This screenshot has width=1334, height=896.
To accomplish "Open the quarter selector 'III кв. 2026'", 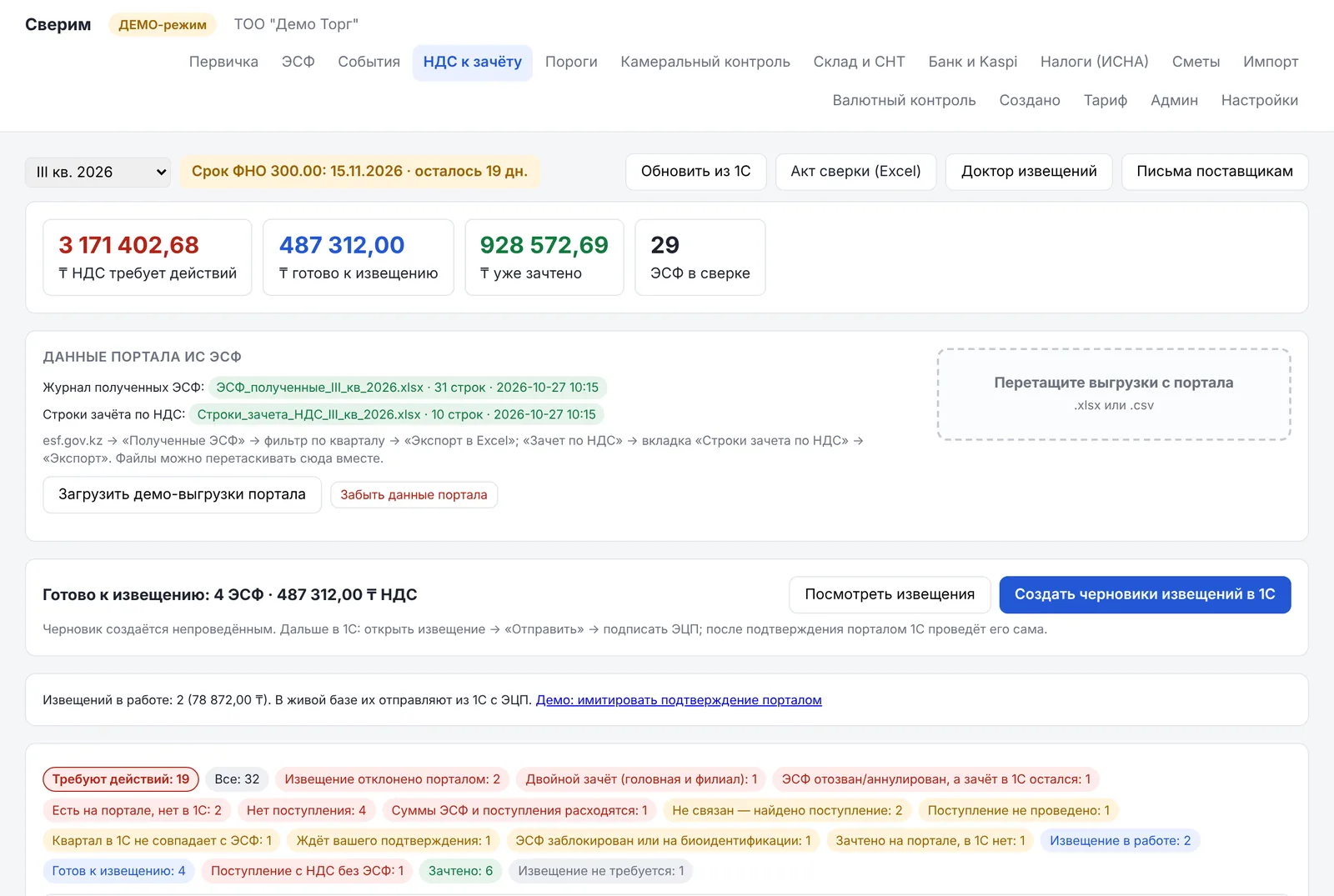I will tap(98, 172).
